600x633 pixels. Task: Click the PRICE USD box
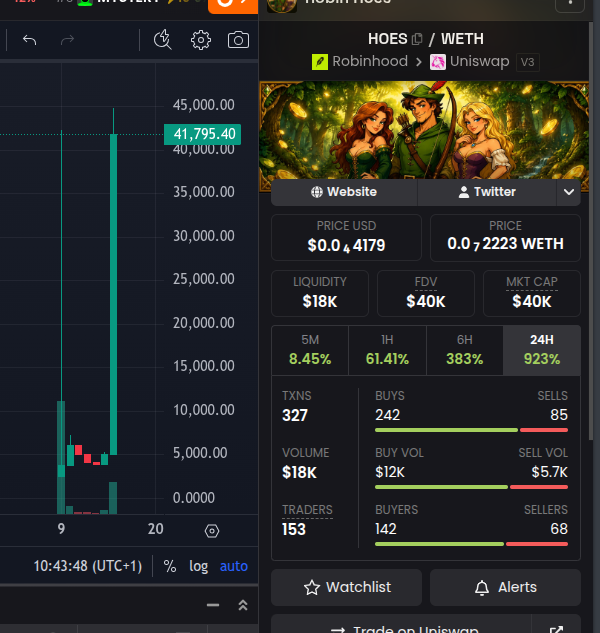(346, 238)
